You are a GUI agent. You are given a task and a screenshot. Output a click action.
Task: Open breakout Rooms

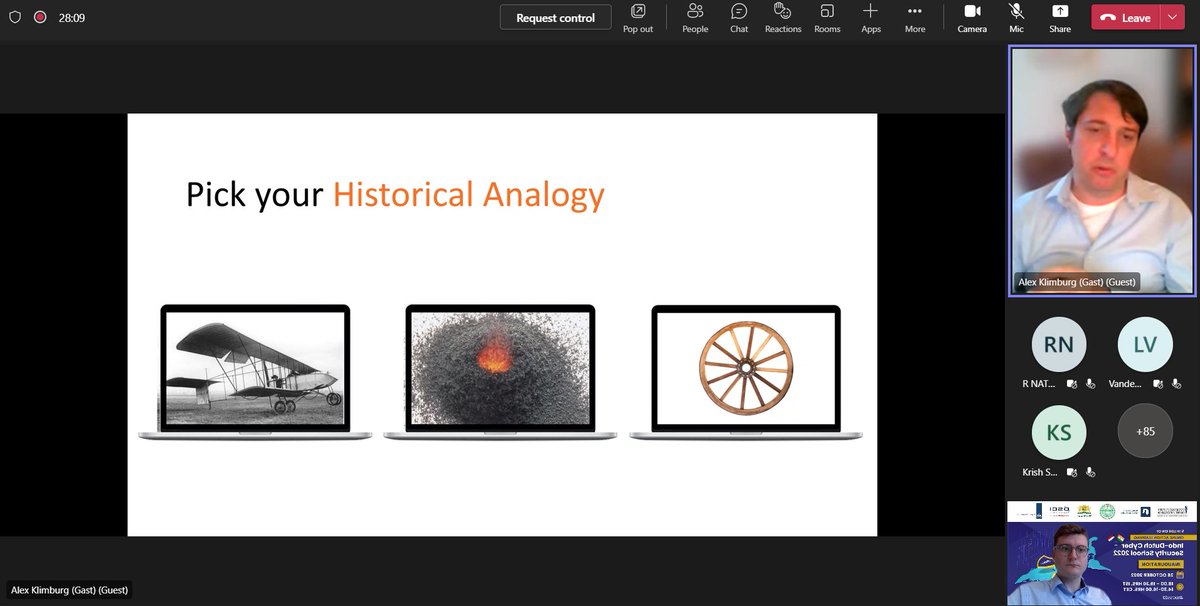pyautogui.click(x=827, y=18)
